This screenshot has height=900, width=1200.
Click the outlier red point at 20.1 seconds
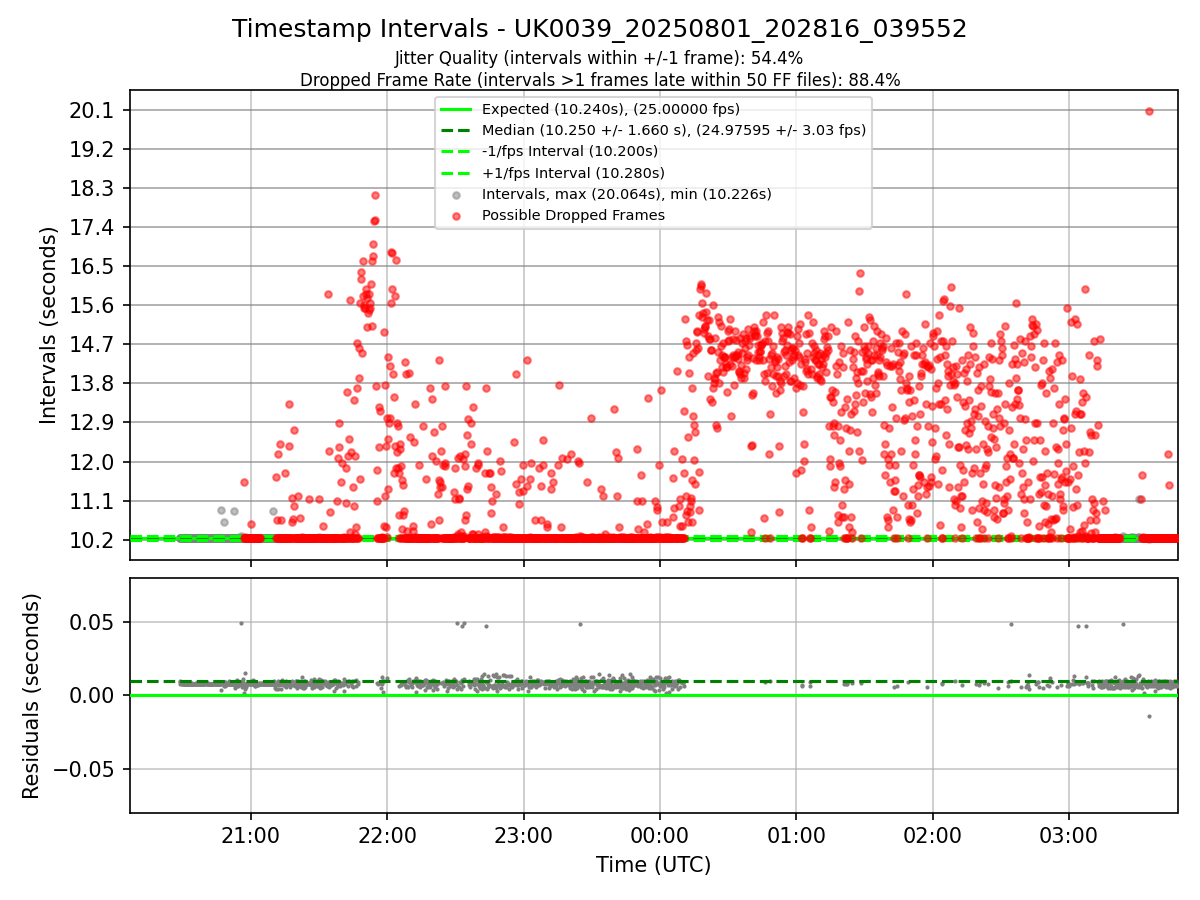point(1149,111)
